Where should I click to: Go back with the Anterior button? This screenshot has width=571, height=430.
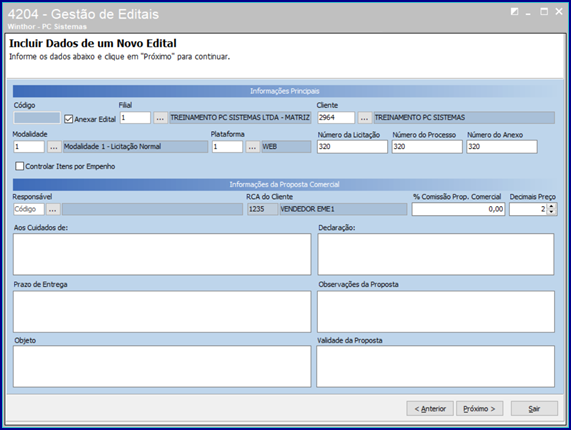(430, 409)
